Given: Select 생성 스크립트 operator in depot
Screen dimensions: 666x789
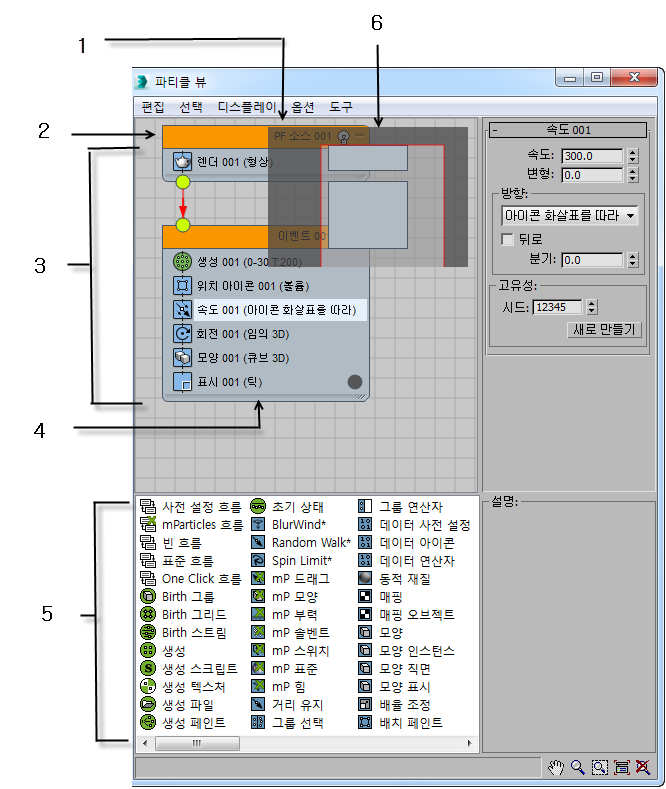Looking at the screenshot, I should (x=189, y=669).
